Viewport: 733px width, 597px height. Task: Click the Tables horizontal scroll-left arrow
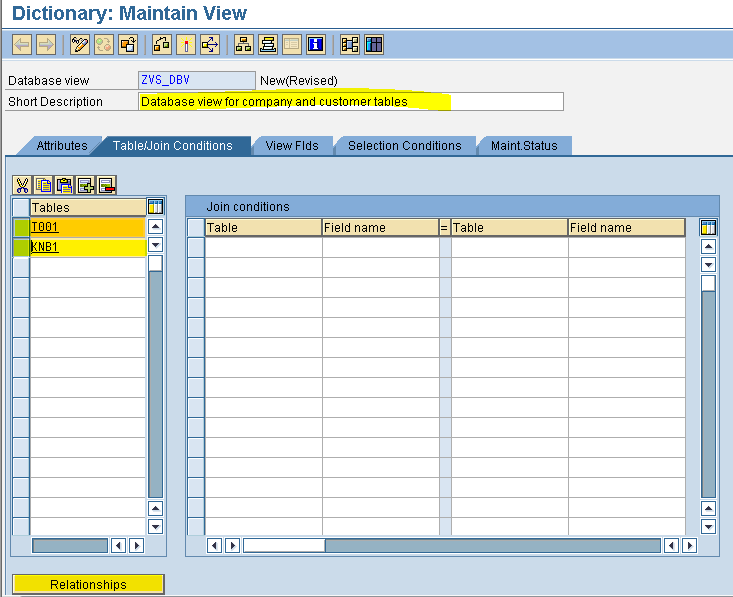point(118,545)
